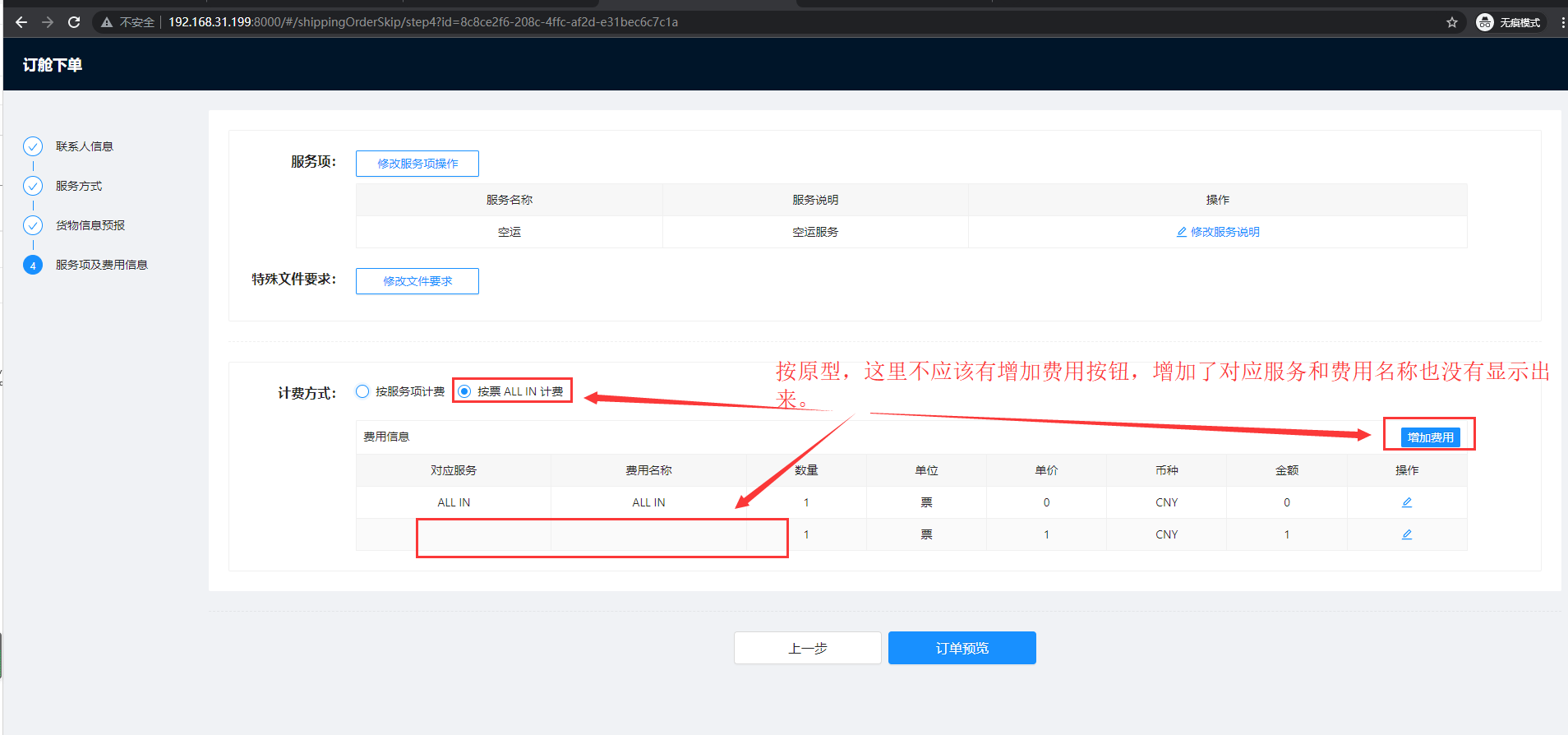Go to 货物信息预报 step
Image resolution: width=1568 pixels, height=735 pixels.
pos(90,225)
